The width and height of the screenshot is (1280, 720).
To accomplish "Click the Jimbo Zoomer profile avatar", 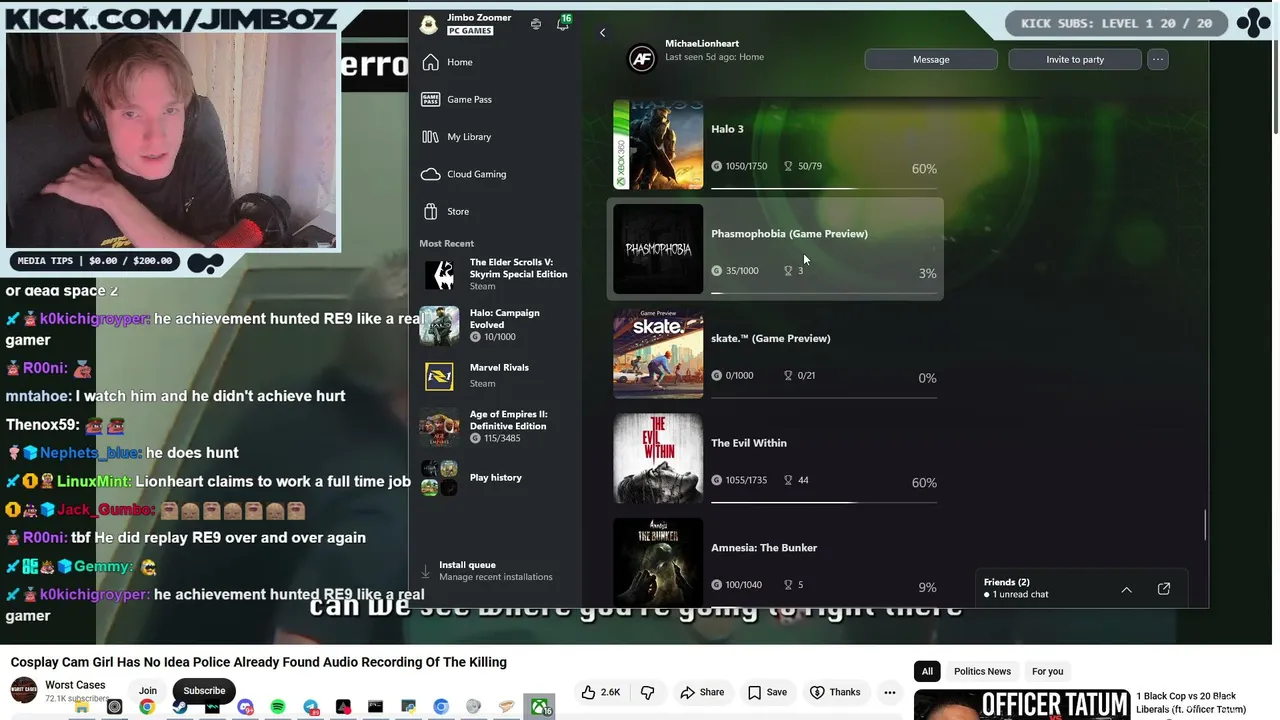I will pos(428,24).
